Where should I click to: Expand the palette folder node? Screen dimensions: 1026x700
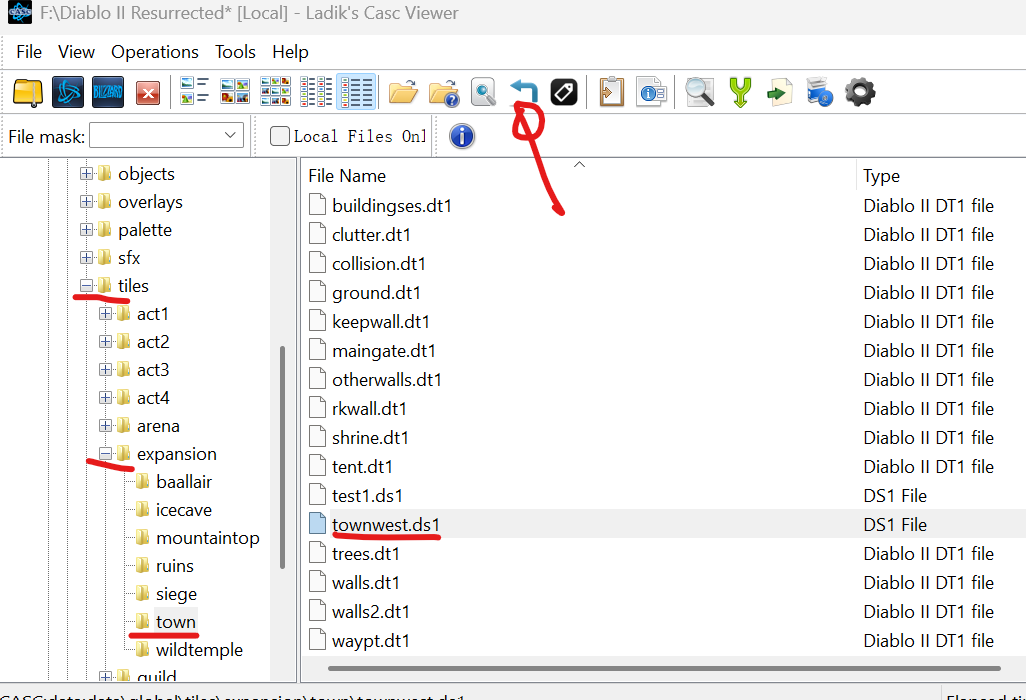pos(86,230)
